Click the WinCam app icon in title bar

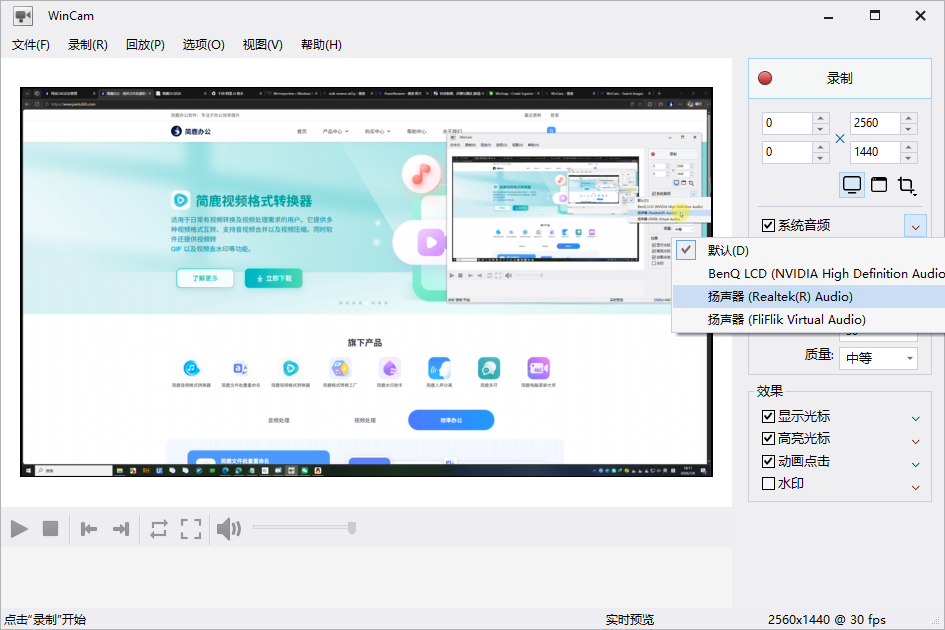23,16
